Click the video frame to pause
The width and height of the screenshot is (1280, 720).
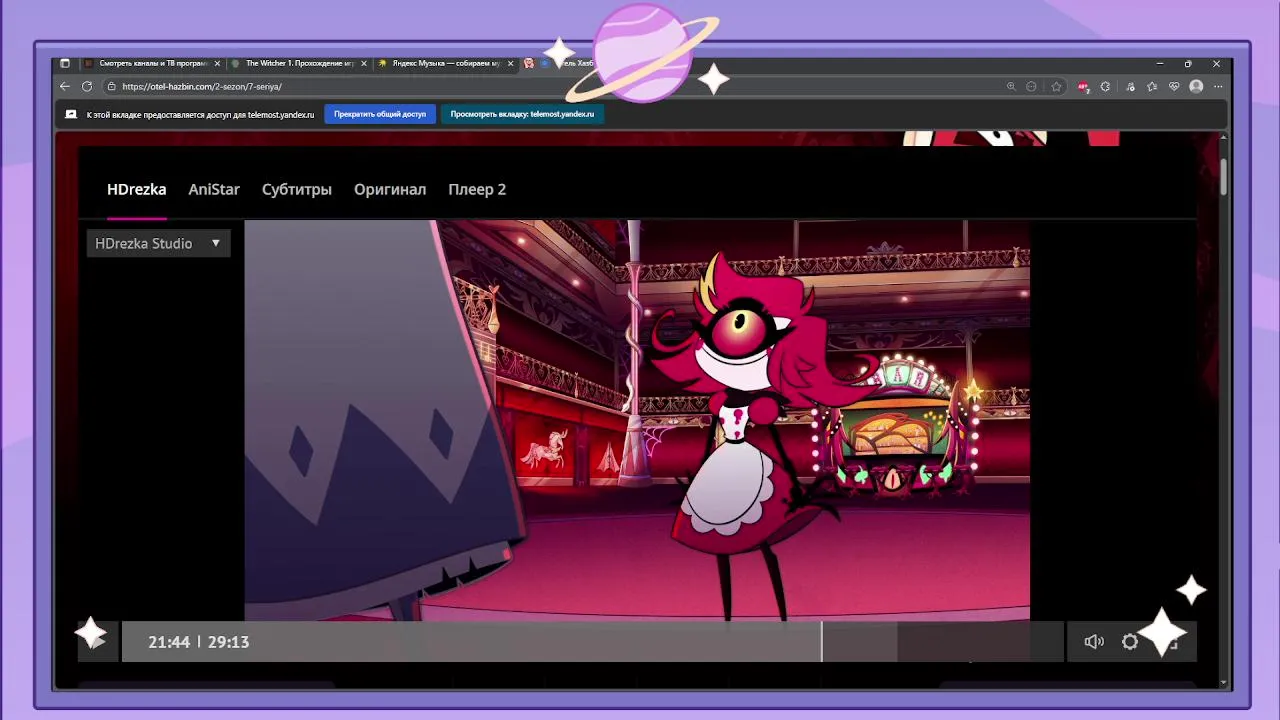(x=637, y=420)
